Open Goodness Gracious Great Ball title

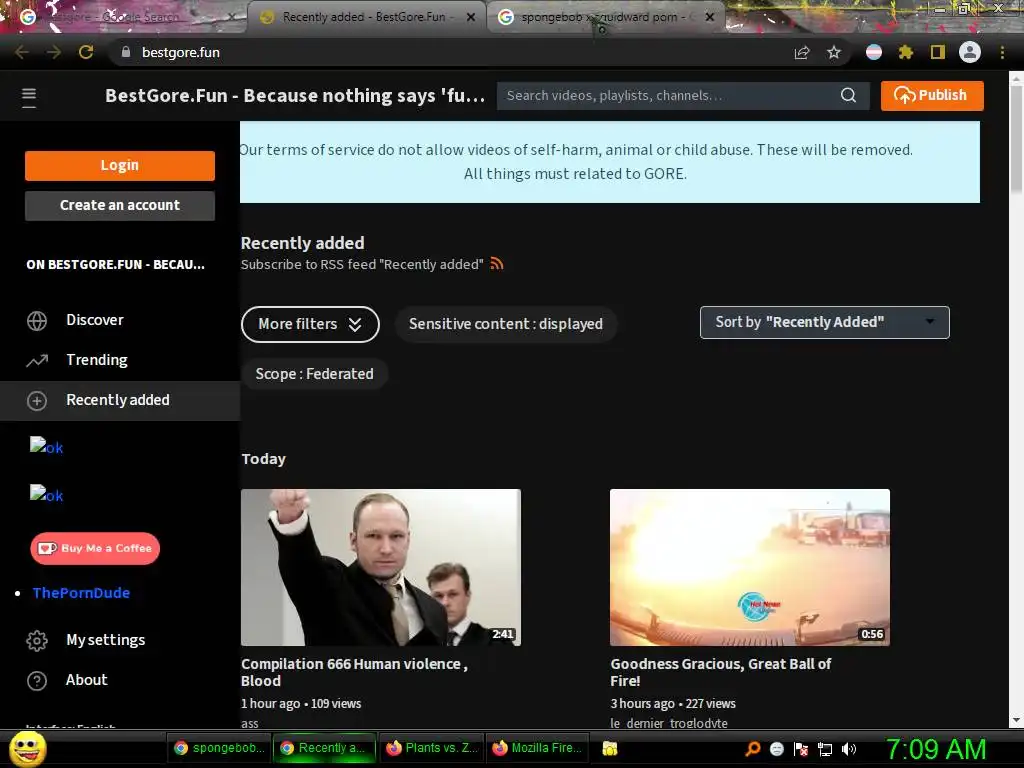(720, 672)
